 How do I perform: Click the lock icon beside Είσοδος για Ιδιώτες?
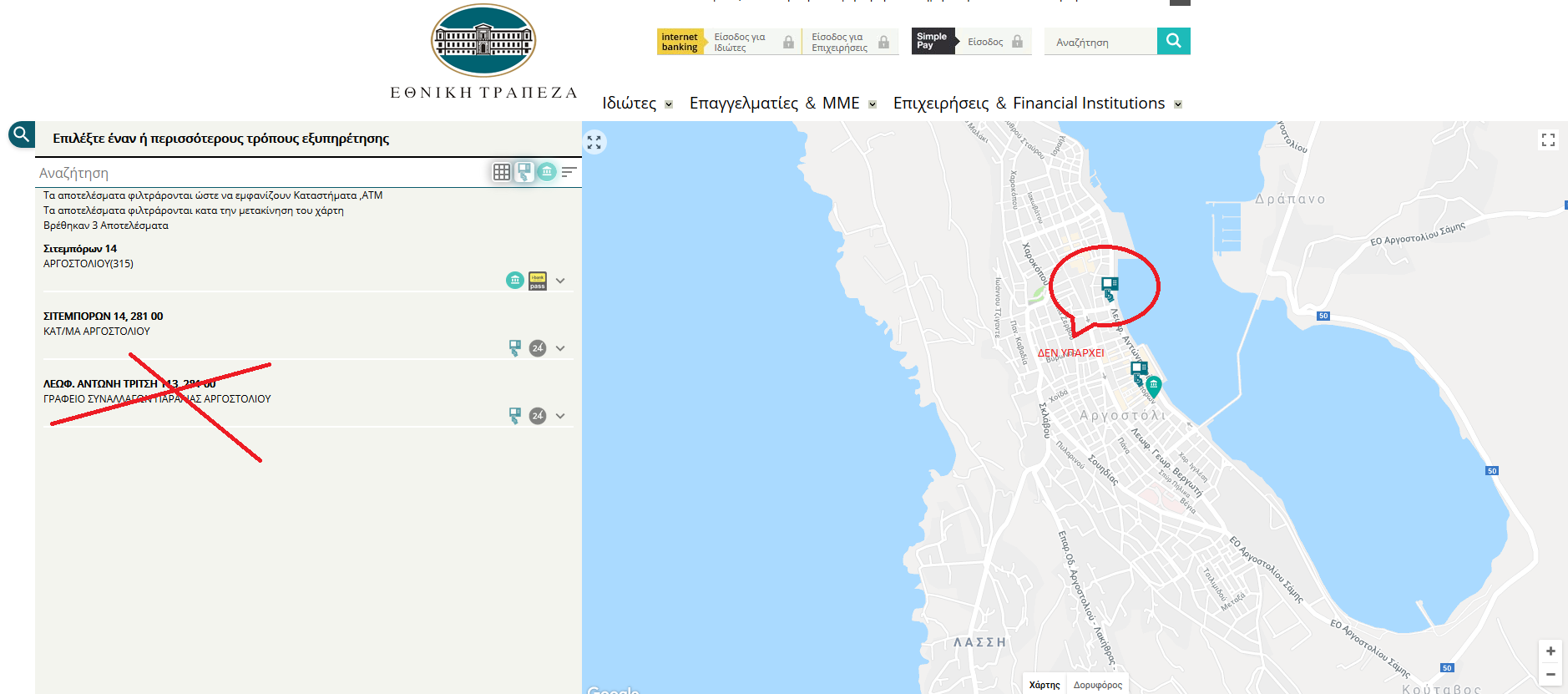788,42
